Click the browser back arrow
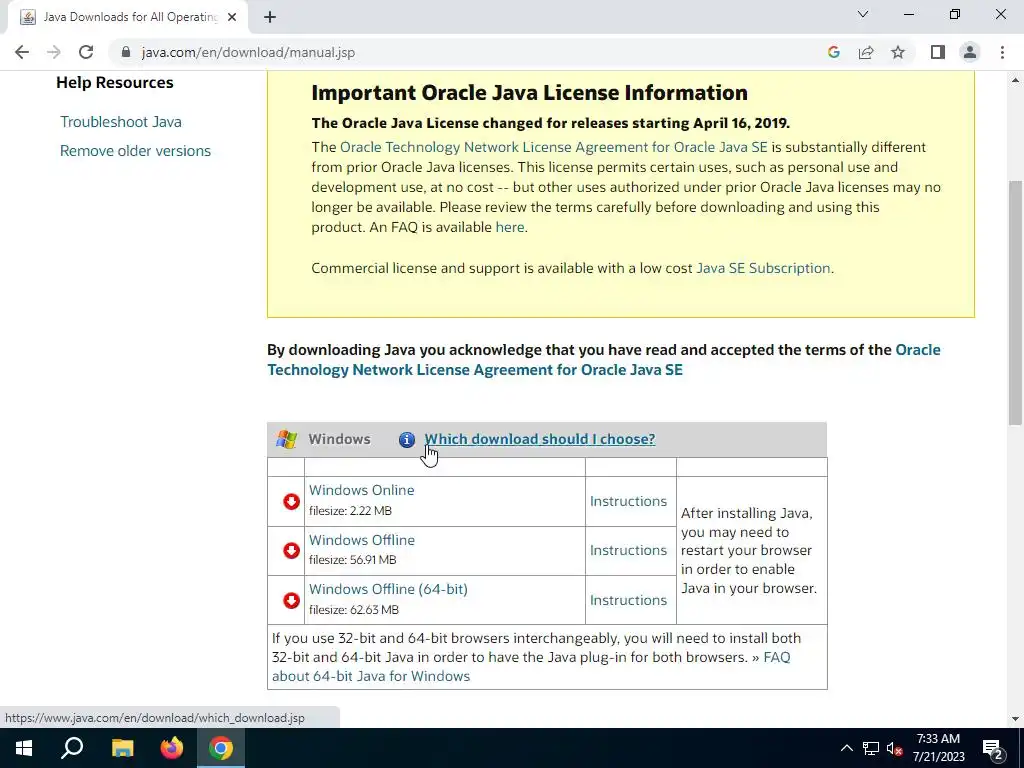The image size is (1024, 768). [22, 52]
